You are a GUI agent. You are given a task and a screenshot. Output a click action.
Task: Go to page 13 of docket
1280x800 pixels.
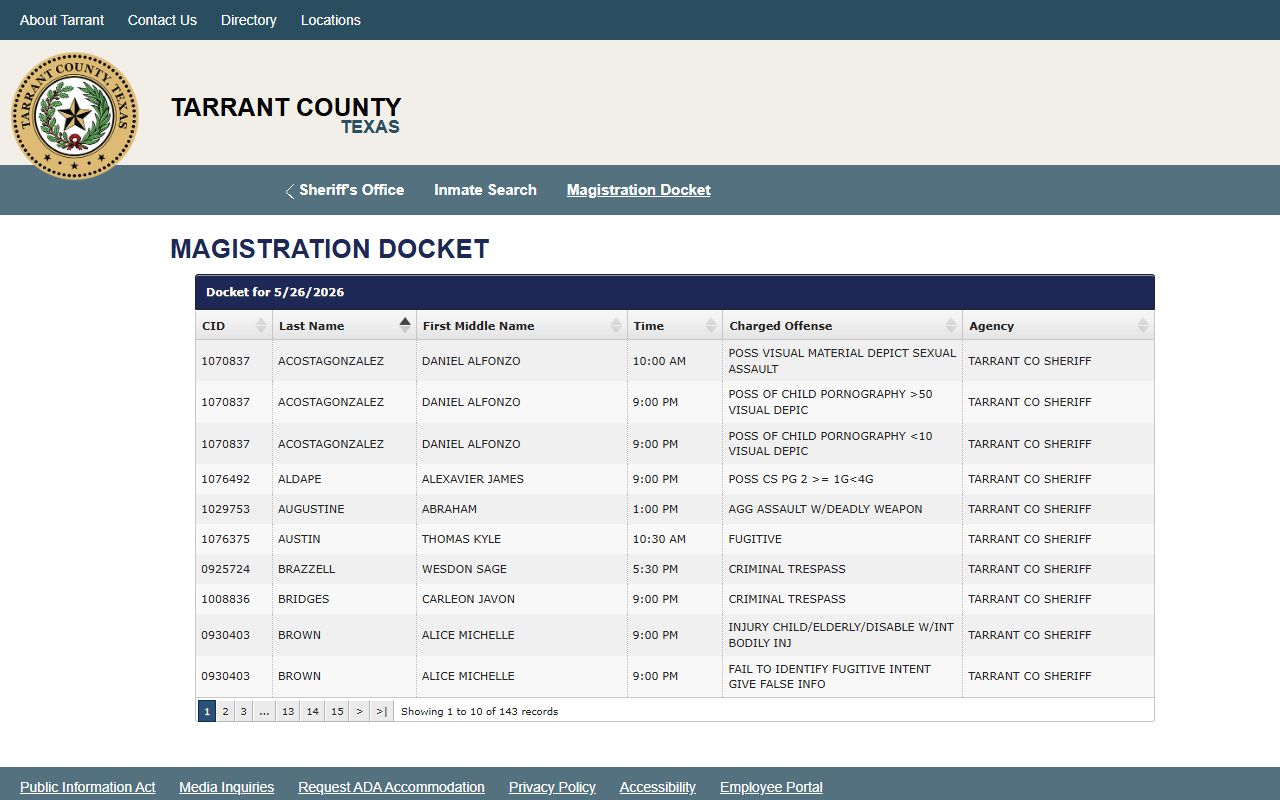(288, 711)
